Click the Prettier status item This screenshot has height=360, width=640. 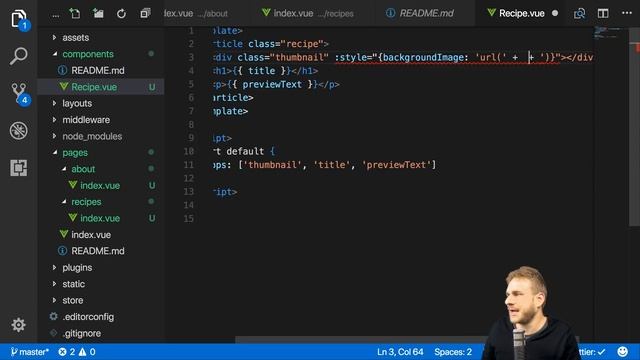pos(592,351)
